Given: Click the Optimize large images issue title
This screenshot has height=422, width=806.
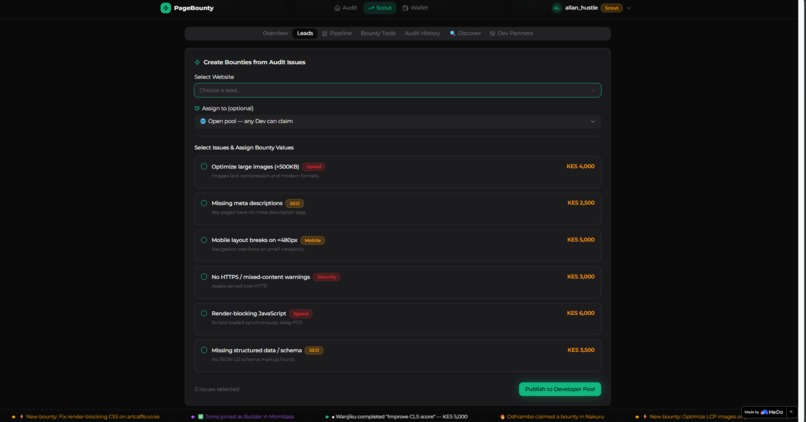Looking at the screenshot, I should click(x=255, y=167).
